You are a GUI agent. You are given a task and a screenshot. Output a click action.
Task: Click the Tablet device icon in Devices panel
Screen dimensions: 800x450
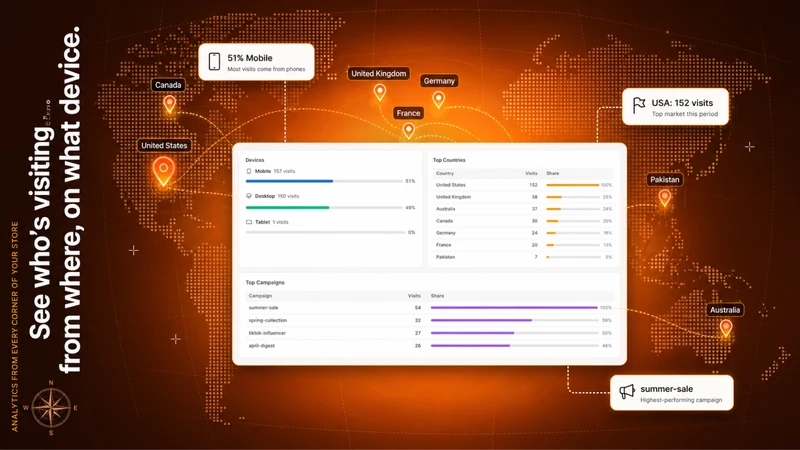pos(249,222)
